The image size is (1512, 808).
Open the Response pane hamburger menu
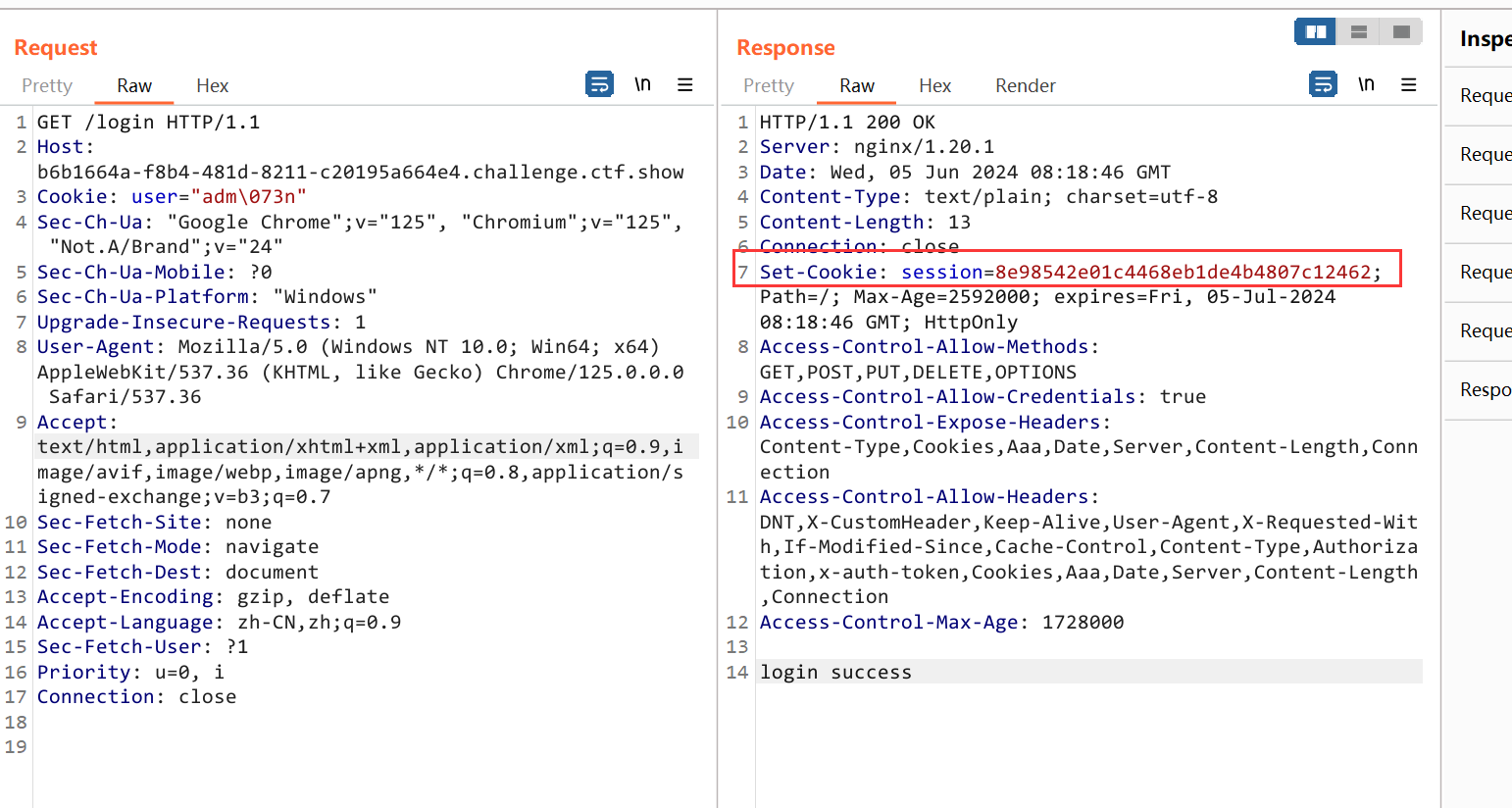click(1409, 84)
